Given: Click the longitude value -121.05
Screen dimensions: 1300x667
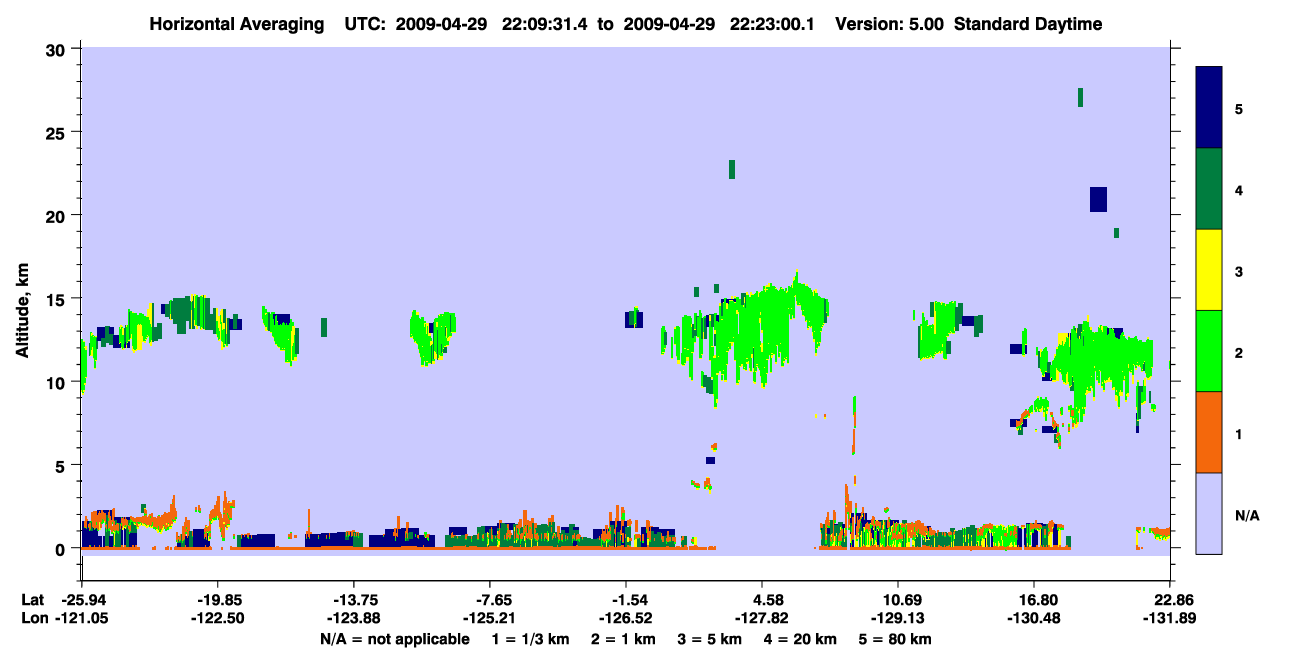Looking at the screenshot, I should click(81, 618).
